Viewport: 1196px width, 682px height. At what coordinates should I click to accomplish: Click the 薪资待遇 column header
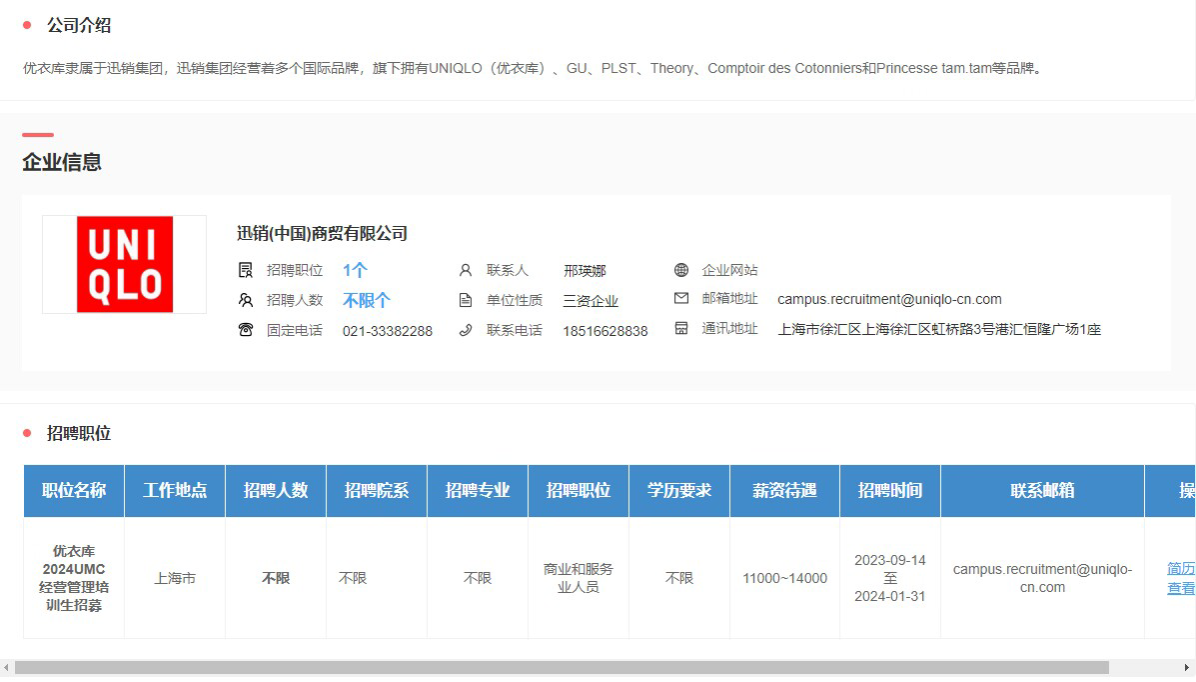click(x=784, y=490)
